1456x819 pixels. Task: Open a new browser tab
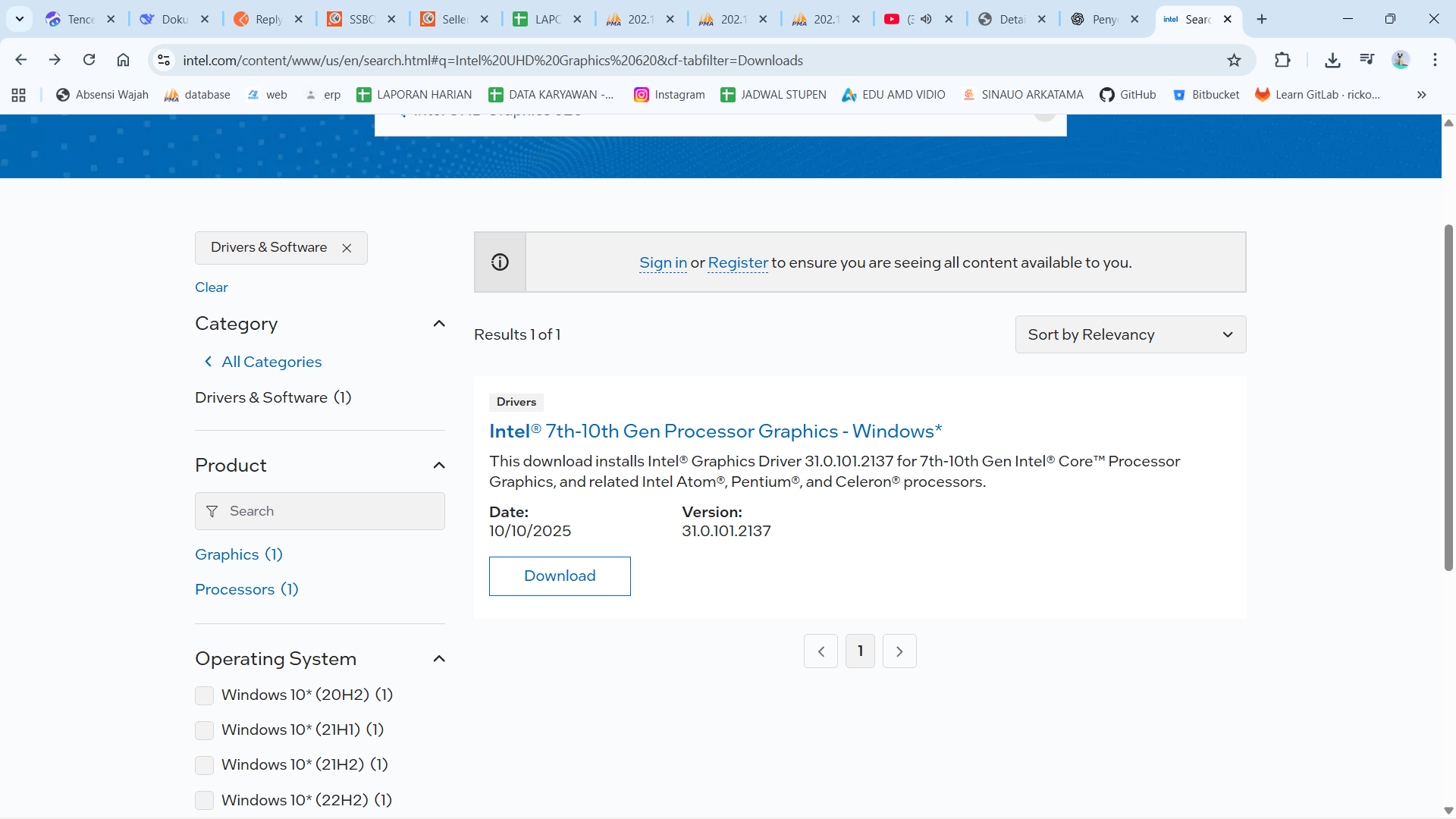pos(1262,19)
